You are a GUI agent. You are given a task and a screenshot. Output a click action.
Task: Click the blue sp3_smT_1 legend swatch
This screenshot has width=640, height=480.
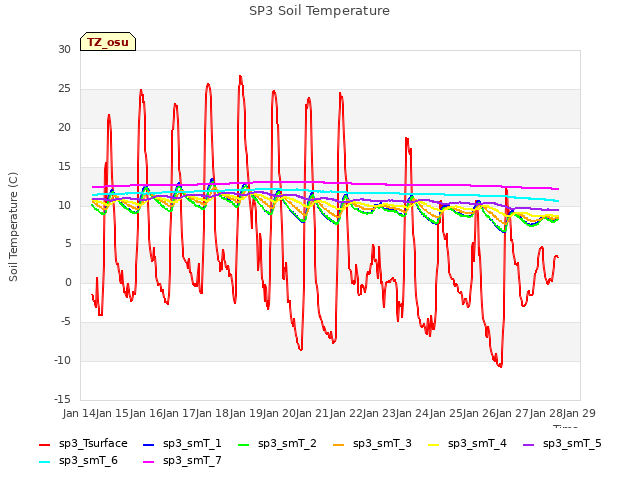[x=149, y=444]
